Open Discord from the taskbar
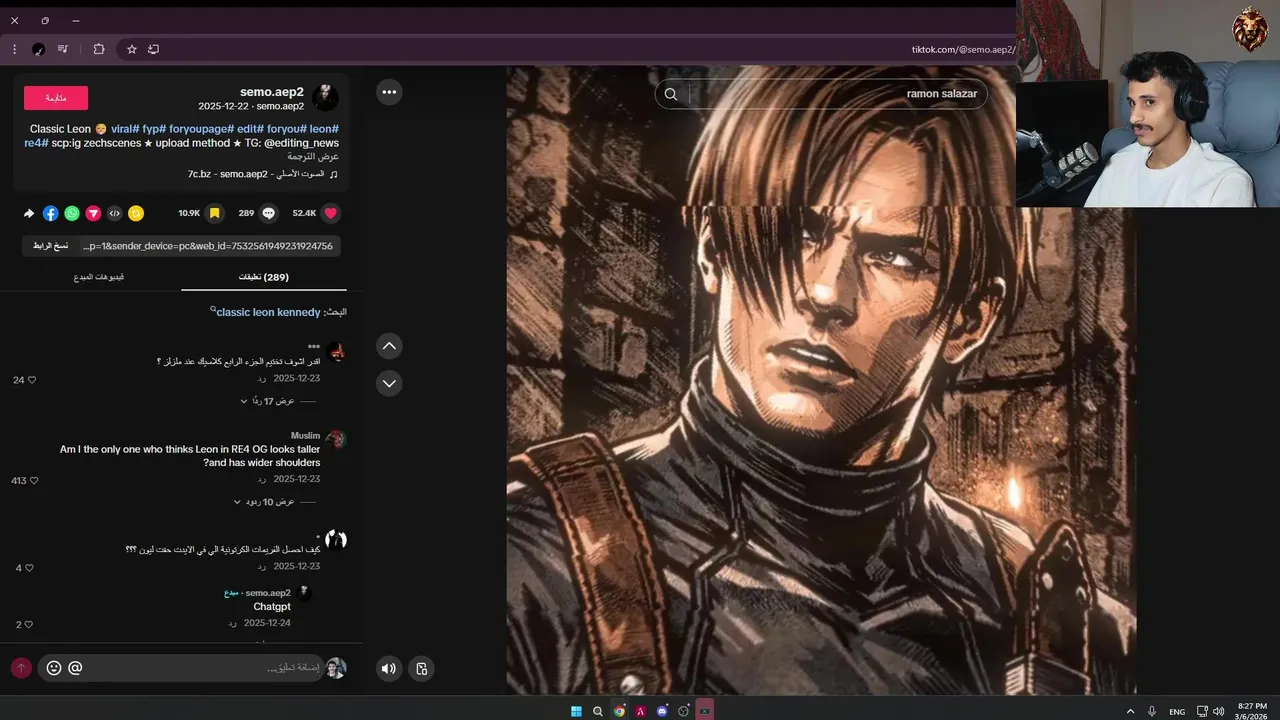The image size is (1280, 720). pos(662,711)
